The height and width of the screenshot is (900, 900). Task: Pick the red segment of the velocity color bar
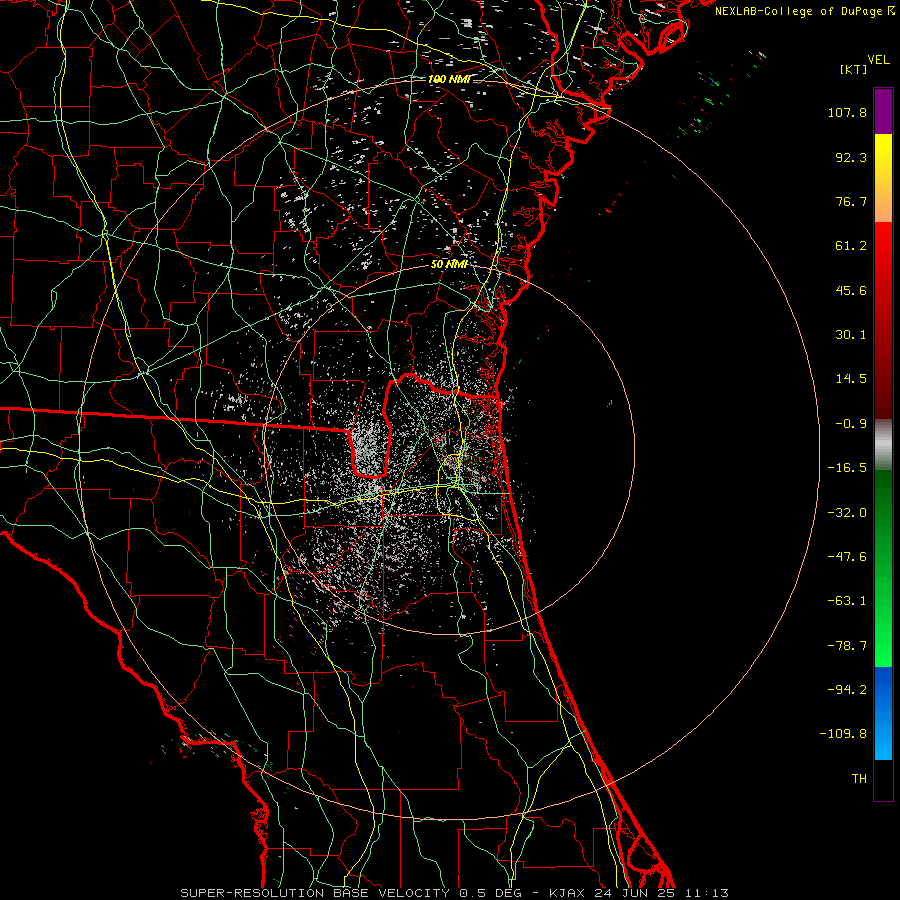(x=883, y=320)
